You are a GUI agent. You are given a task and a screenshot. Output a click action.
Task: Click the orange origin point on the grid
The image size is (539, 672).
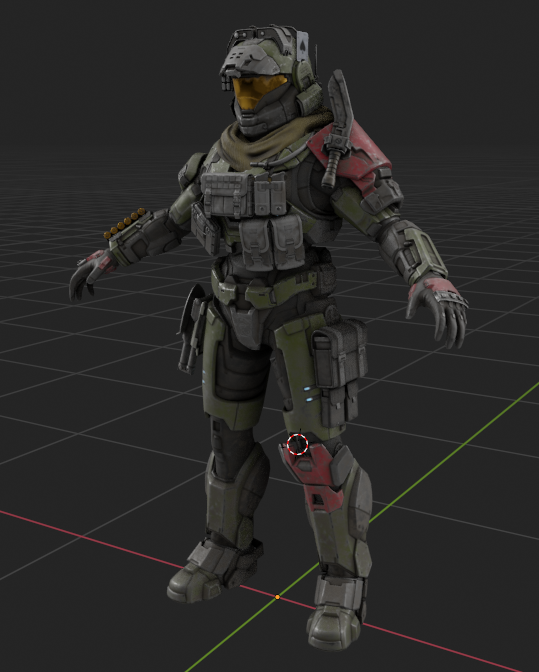pos(278,597)
